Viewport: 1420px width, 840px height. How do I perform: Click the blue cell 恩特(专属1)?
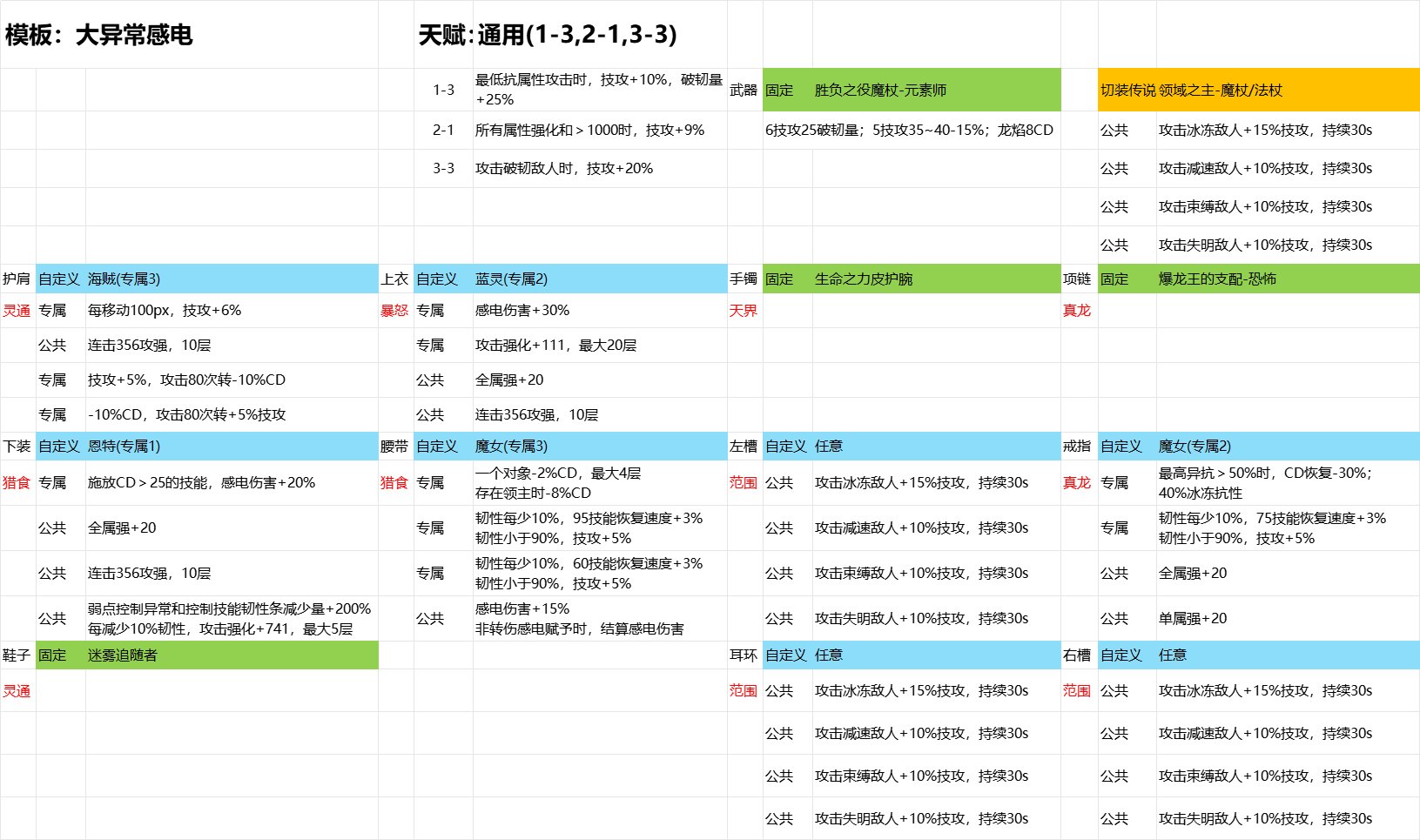(x=232, y=446)
